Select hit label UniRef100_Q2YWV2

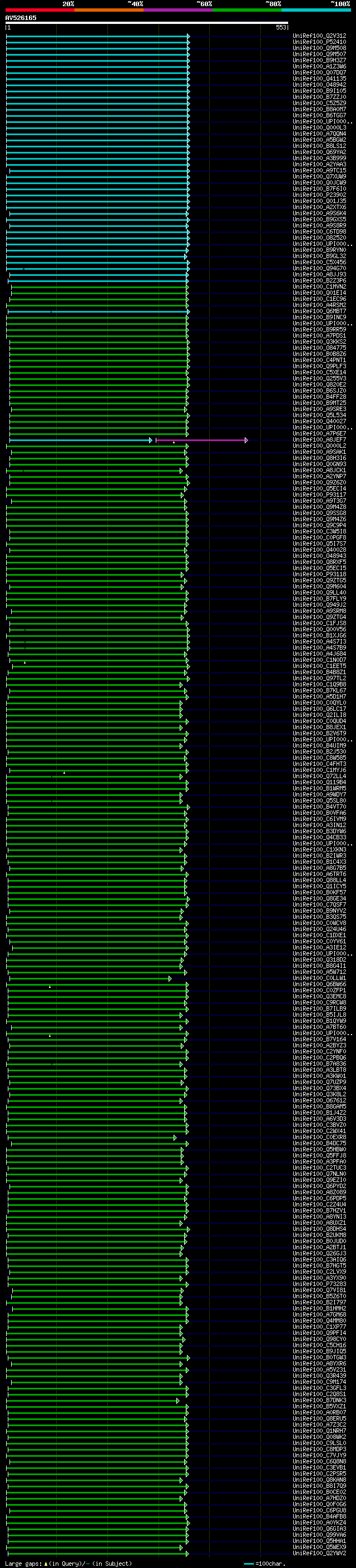tap(319, 1553)
